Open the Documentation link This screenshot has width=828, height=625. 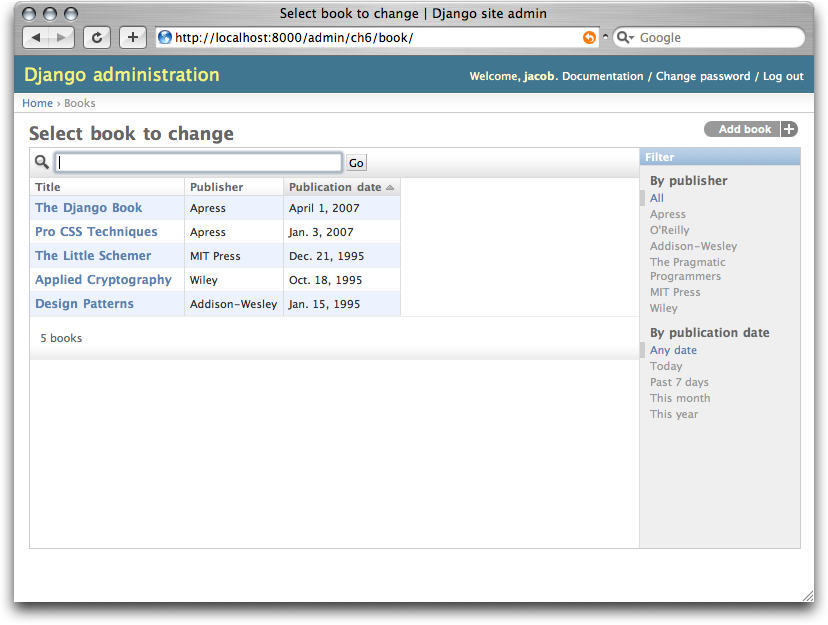tap(603, 76)
